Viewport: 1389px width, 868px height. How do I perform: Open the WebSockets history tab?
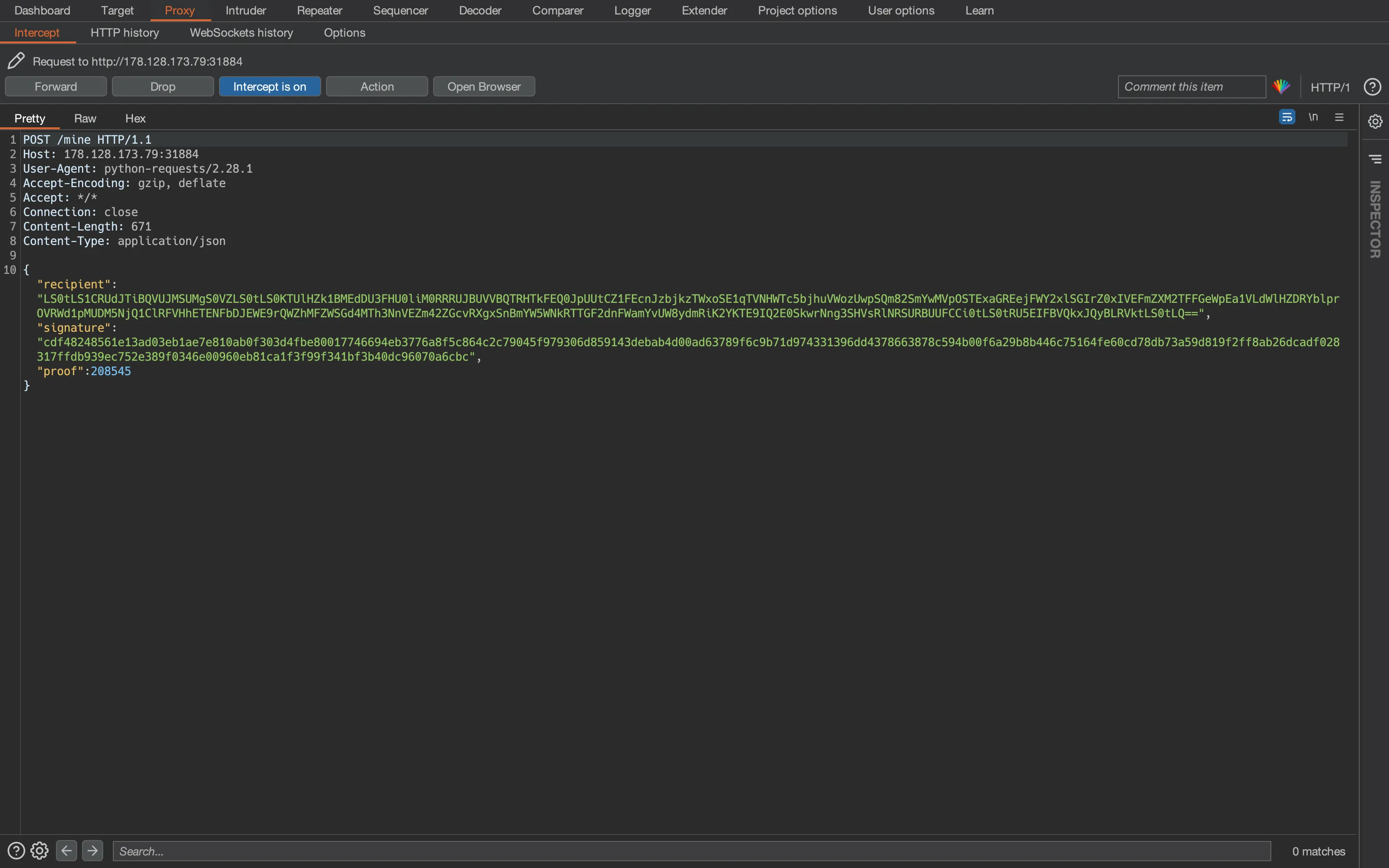pyautogui.click(x=241, y=33)
